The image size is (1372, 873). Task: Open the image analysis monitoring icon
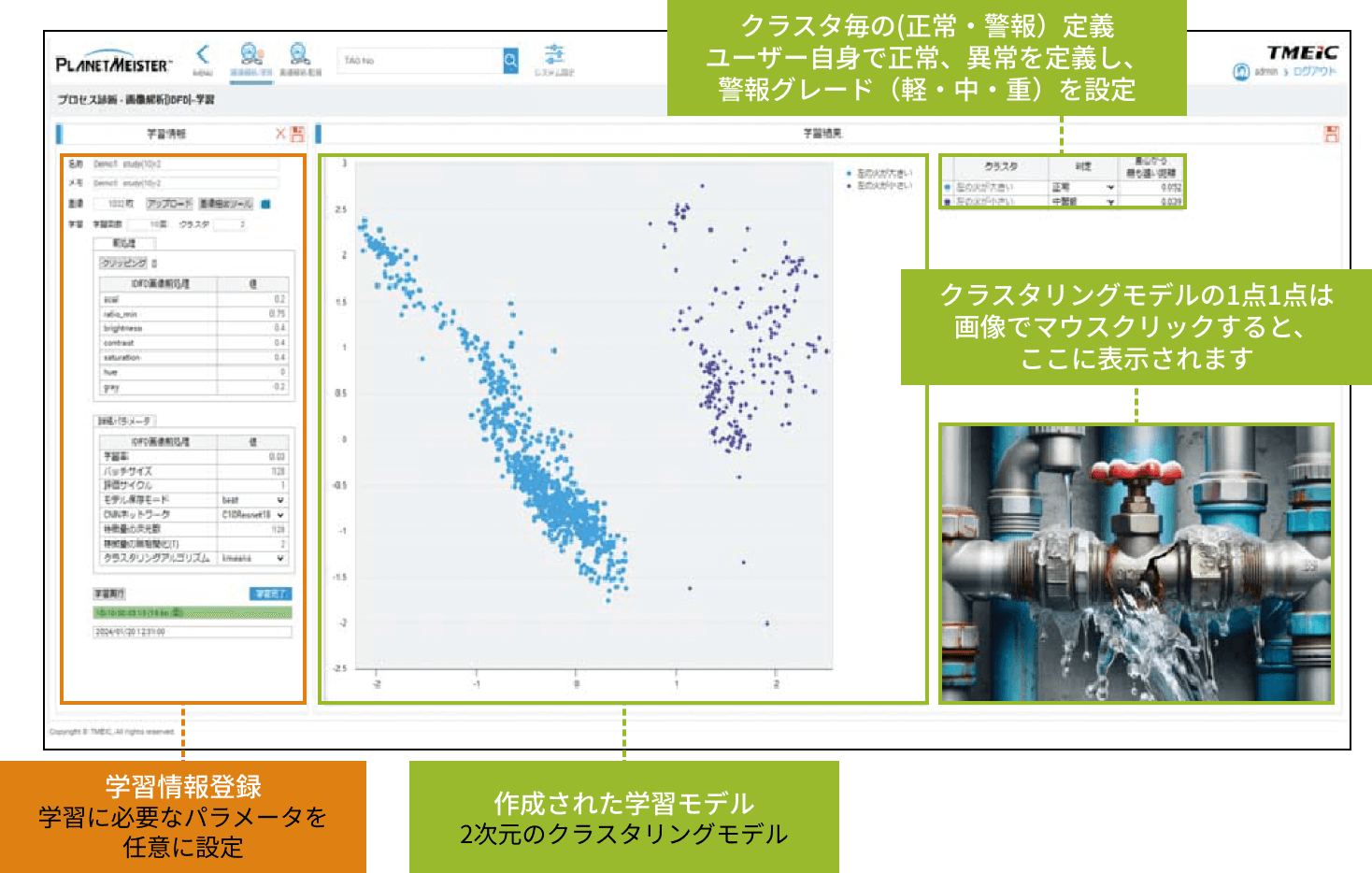tap(300, 56)
